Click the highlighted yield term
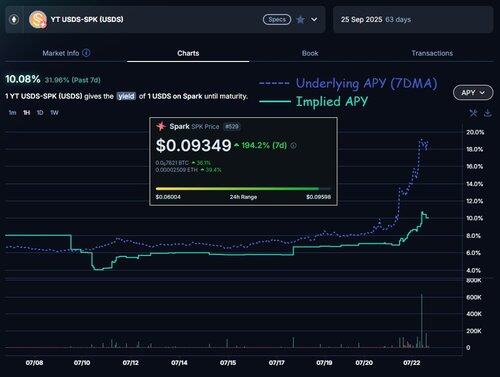 coord(126,96)
